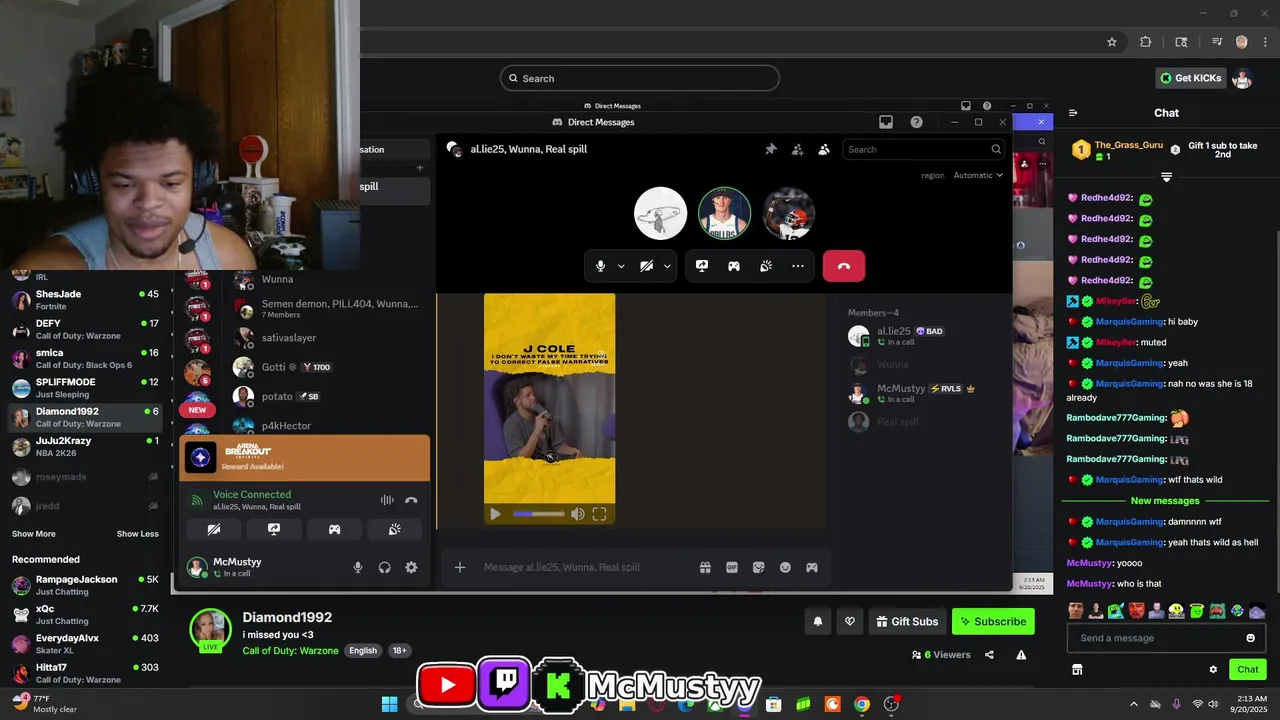Open emoji picker in Discord message bar
This screenshot has width=1280, height=720.
tap(785, 567)
